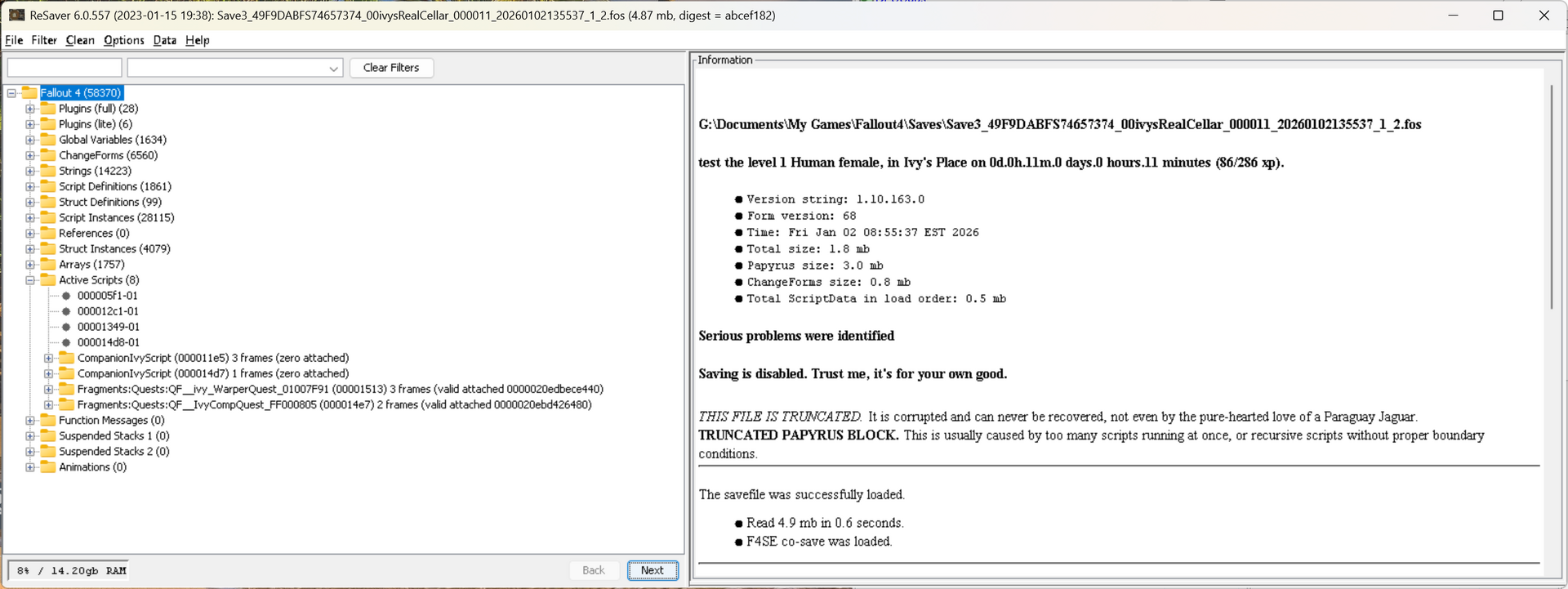The height and width of the screenshot is (589, 1568).
Task: Click the Arrays folder icon
Action: [48, 264]
